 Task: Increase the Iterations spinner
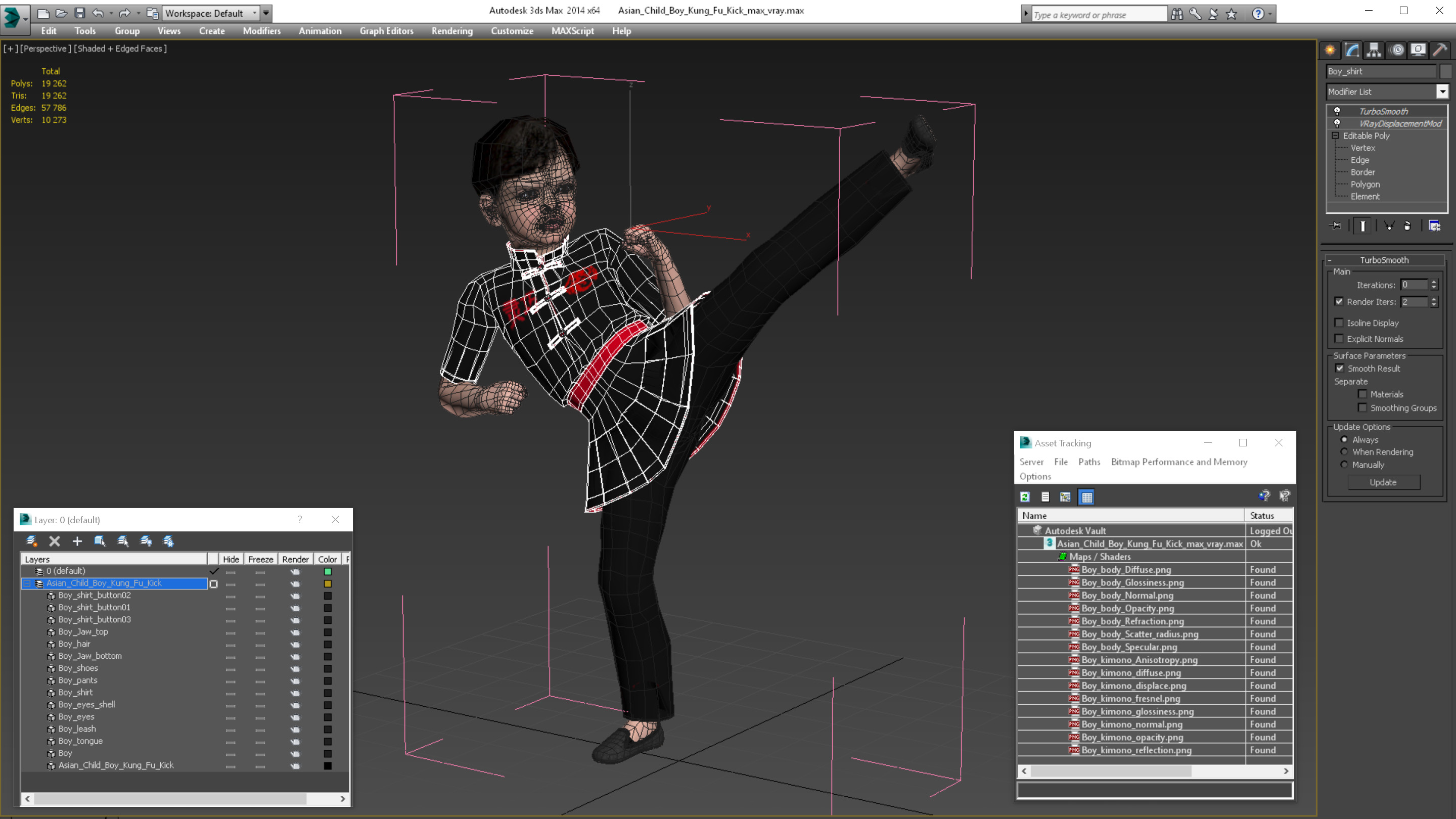pos(1434,282)
